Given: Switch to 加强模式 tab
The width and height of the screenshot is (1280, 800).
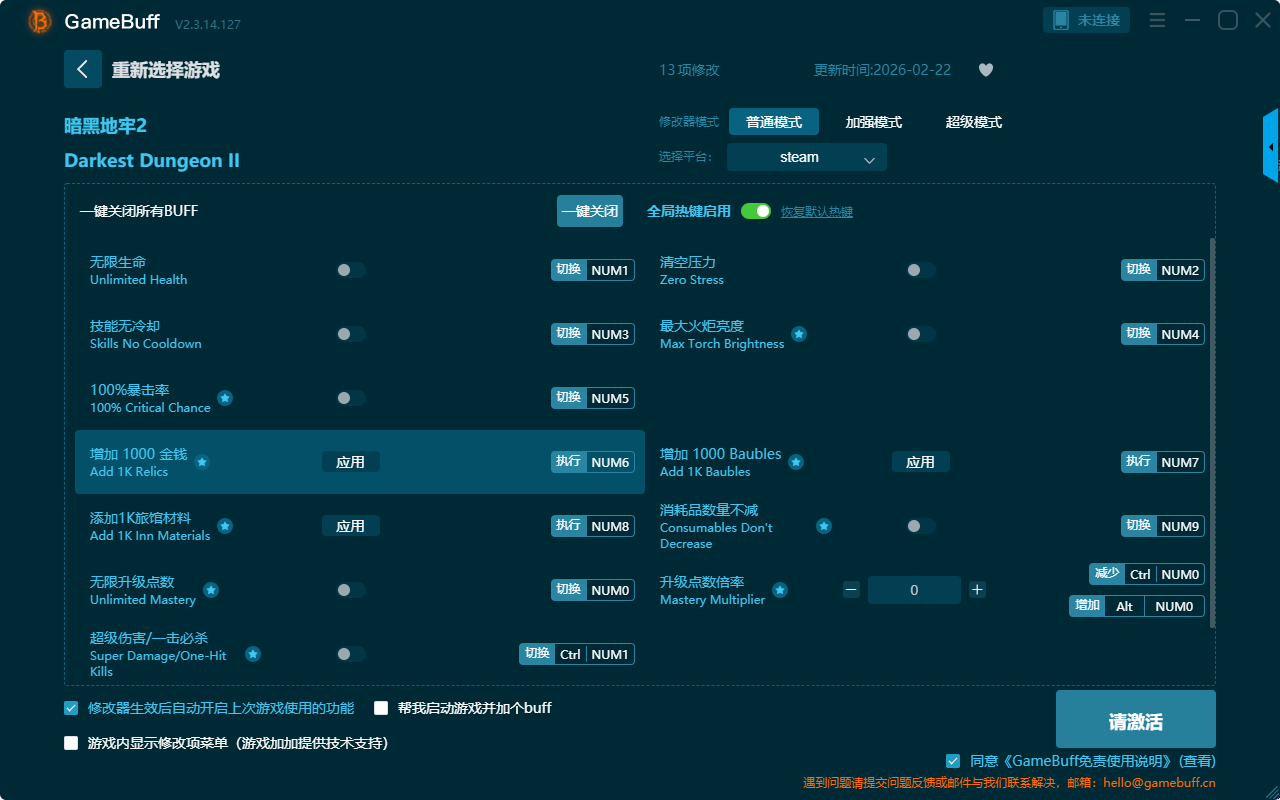Looking at the screenshot, I should click(873, 122).
